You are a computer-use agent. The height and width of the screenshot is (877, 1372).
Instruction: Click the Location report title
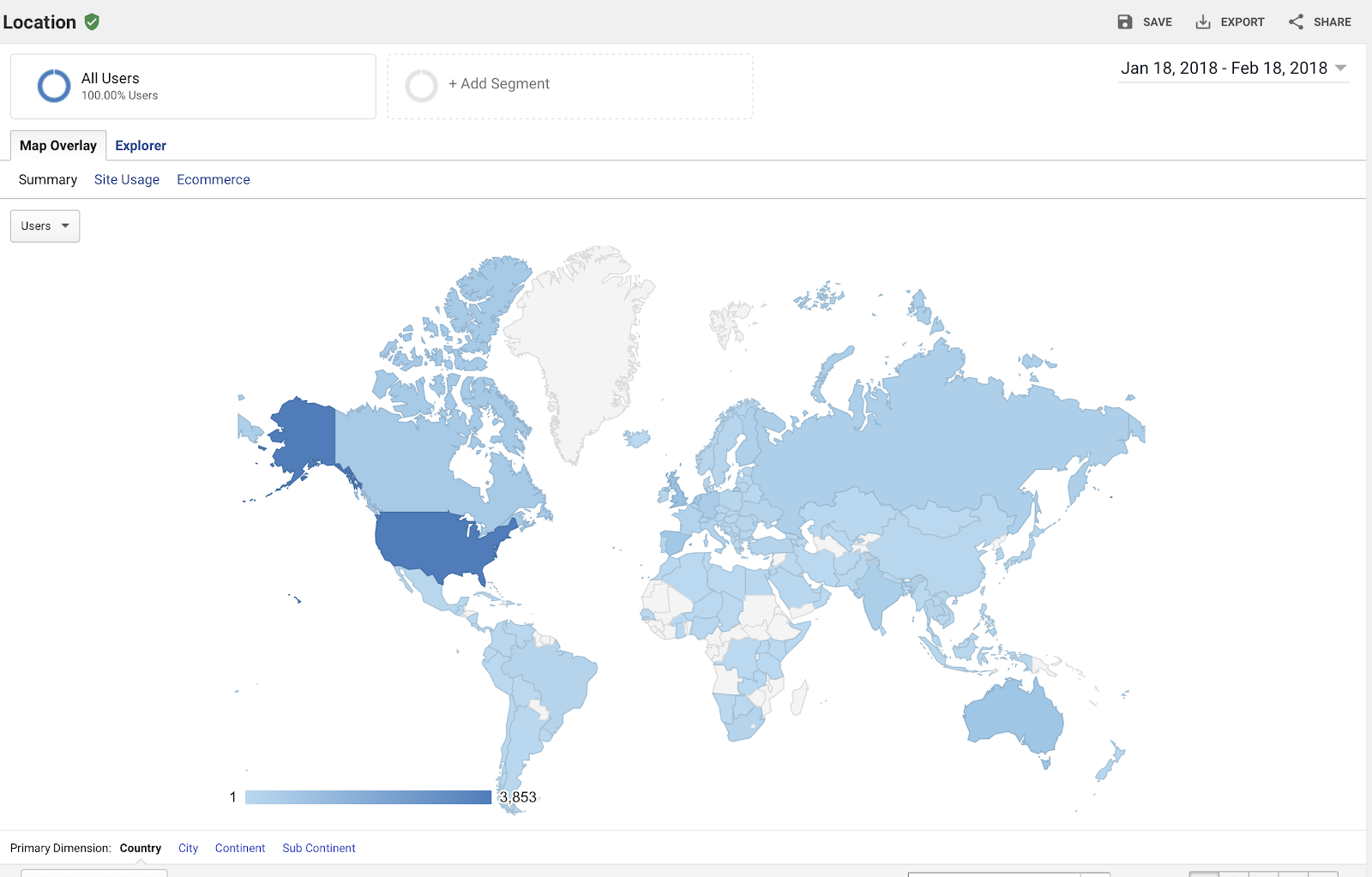point(39,22)
